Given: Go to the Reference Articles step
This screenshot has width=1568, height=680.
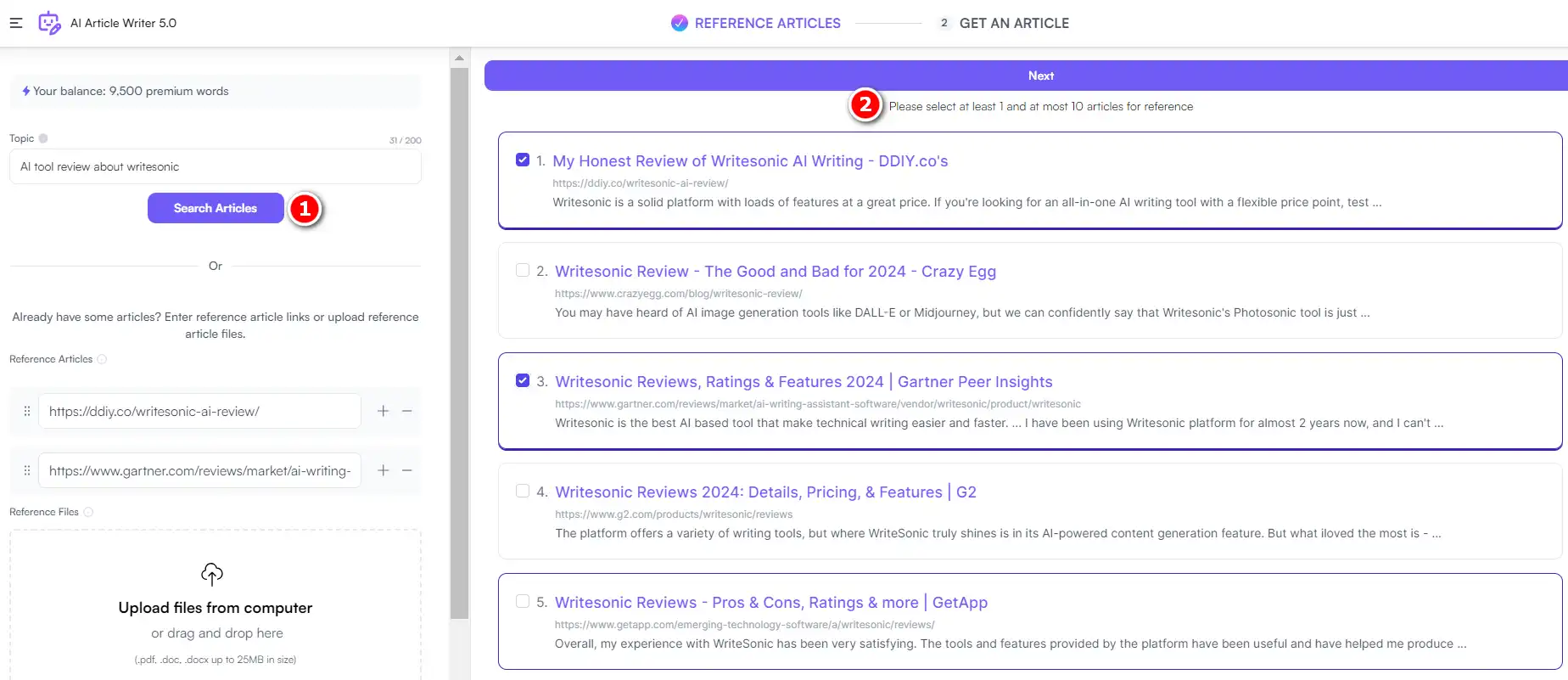Looking at the screenshot, I should point(756,23).
